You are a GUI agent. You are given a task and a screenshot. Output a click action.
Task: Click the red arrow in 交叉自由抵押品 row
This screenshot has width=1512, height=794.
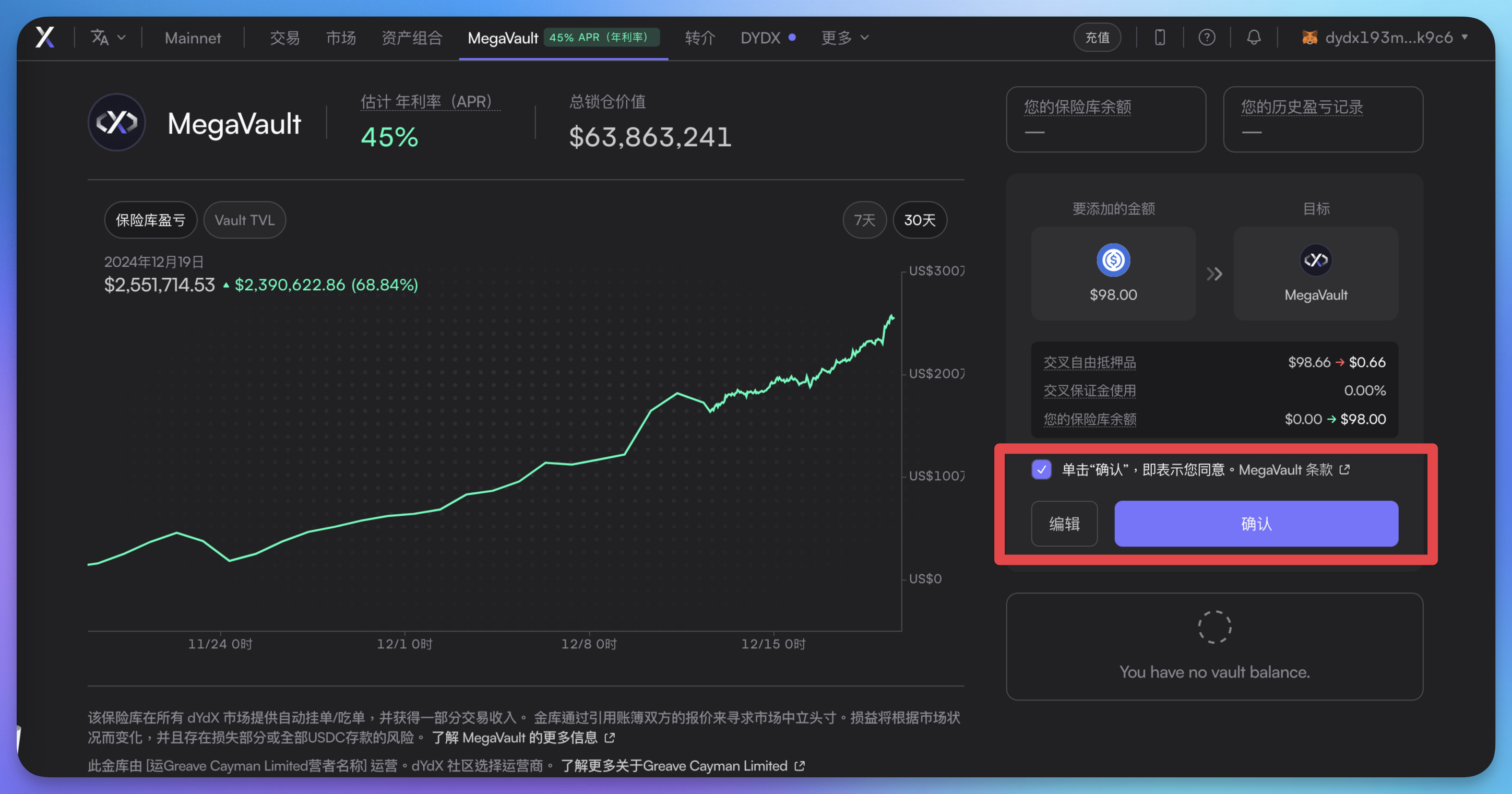[1339, 362]
